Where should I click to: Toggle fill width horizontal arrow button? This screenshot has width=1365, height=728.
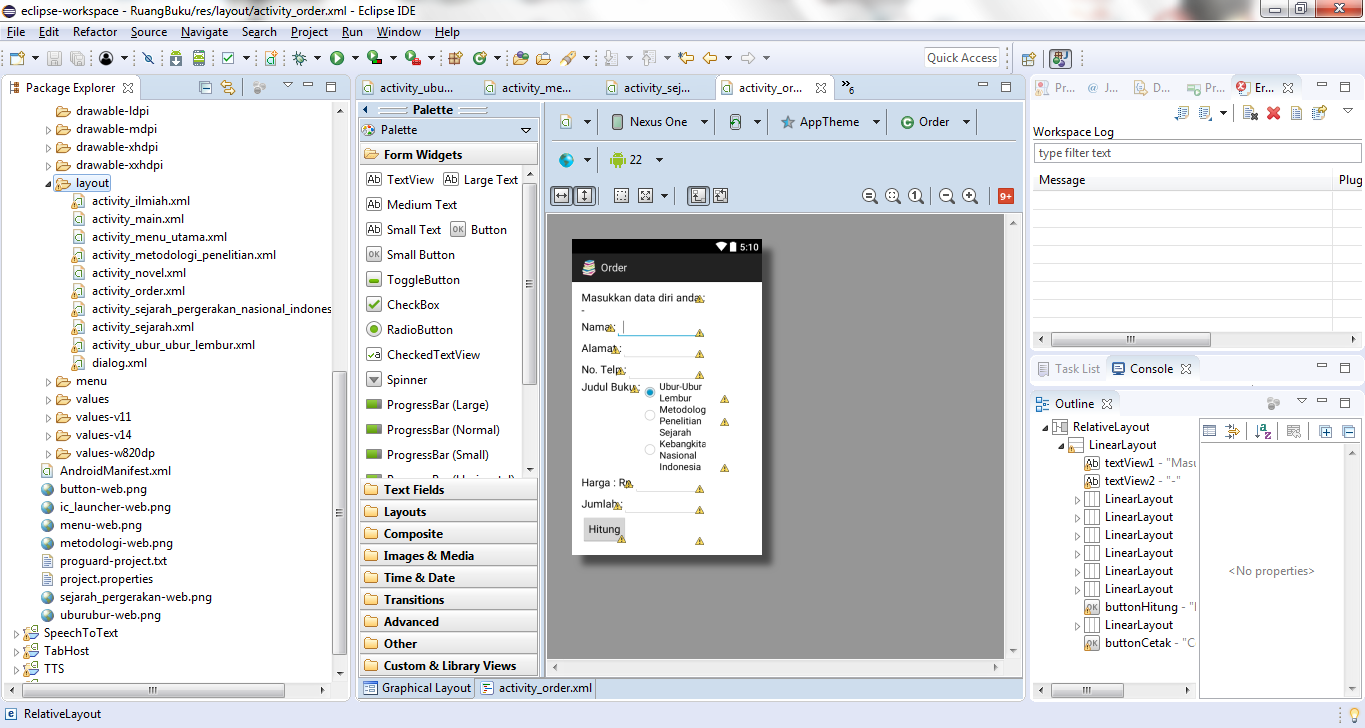[562, 196]
